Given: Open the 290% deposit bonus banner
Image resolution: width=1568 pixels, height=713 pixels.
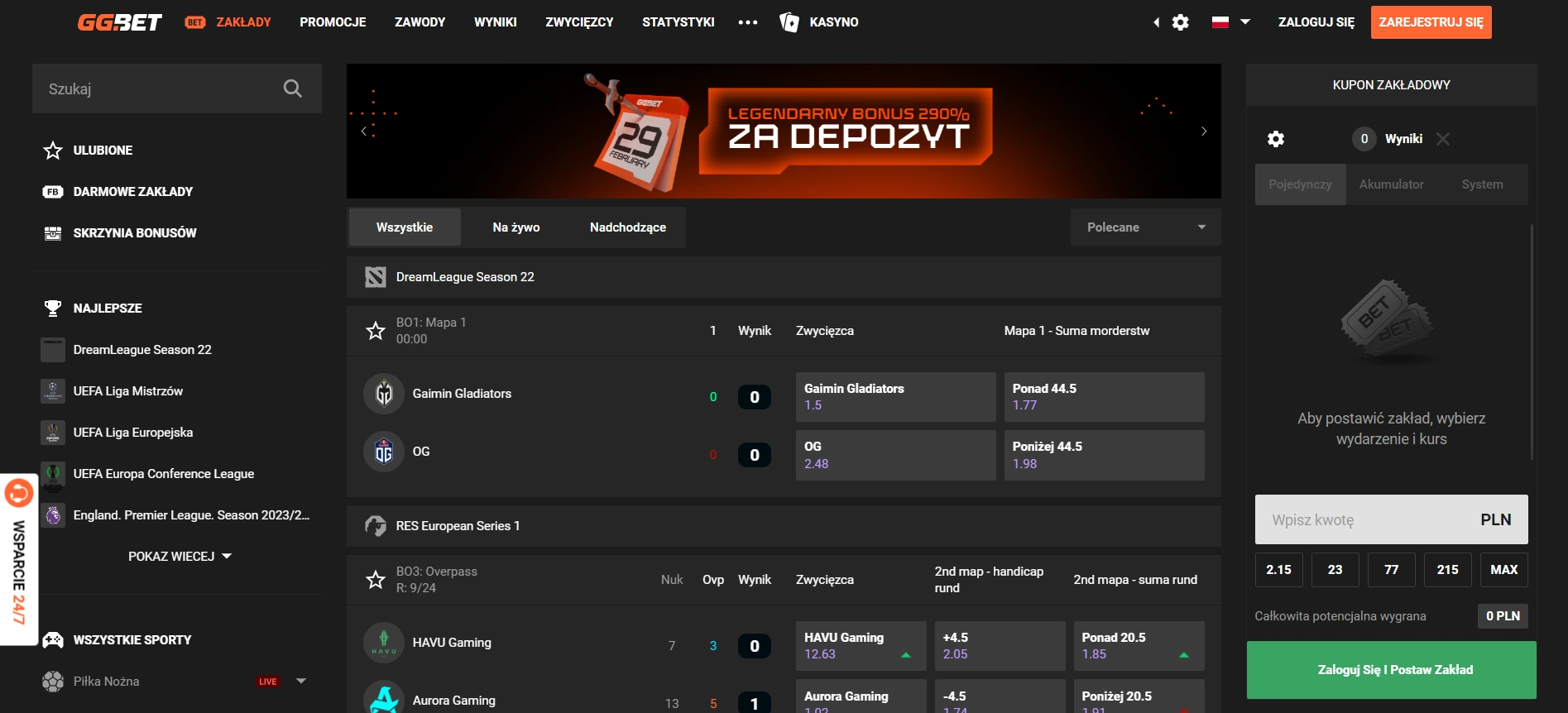Looking at the screenshot, I should point(784,131).
